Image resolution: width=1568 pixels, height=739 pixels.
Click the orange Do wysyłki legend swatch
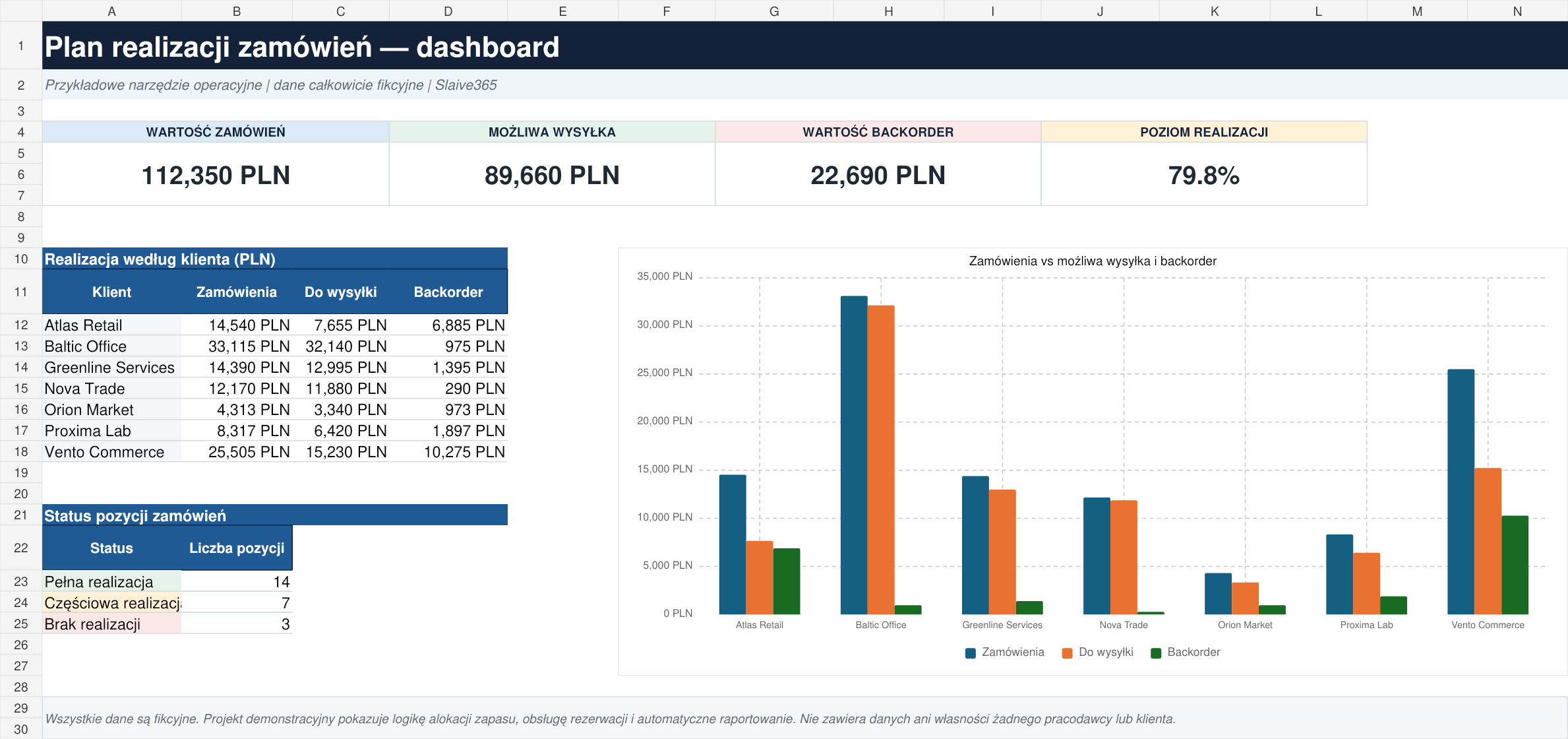(1067, 653)
